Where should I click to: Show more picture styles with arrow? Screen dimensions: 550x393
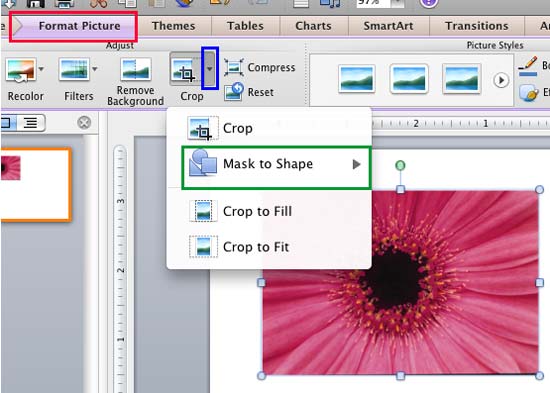click(x=501, y=80)
